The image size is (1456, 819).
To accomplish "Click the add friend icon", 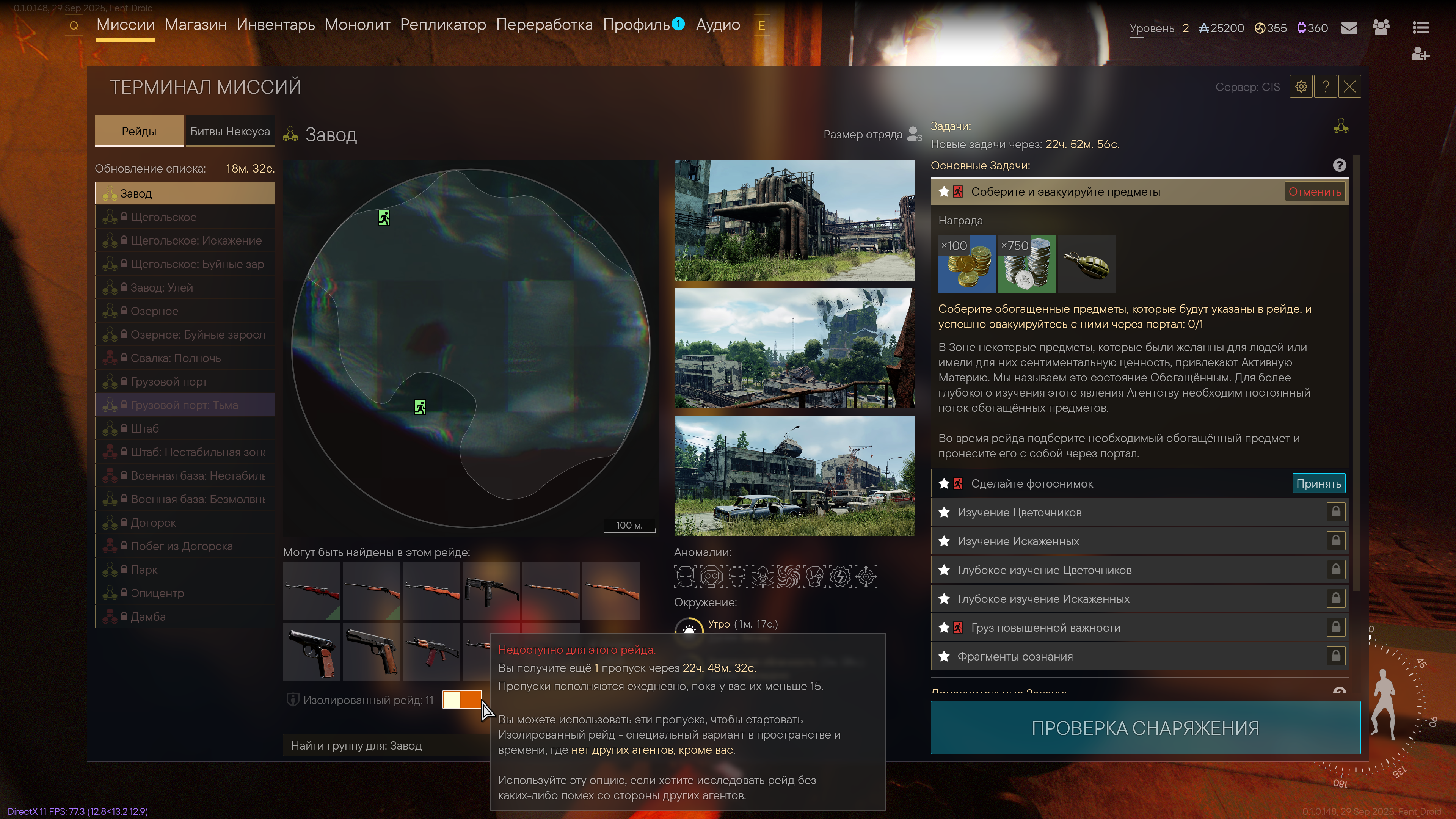I will (1420, 54).
